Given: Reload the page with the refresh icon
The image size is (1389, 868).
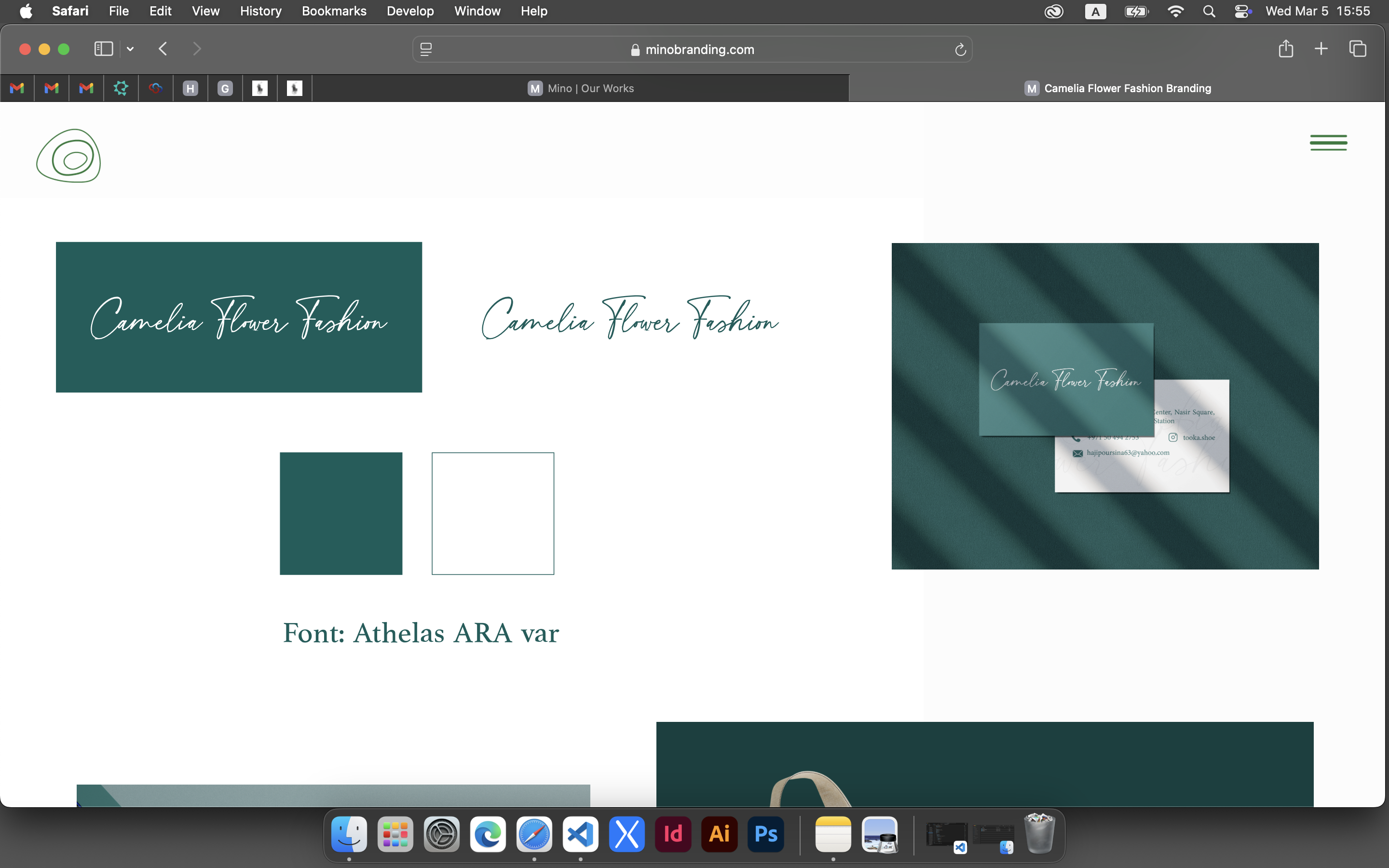Looking at the screenshot, I should (x=960, y=50).
